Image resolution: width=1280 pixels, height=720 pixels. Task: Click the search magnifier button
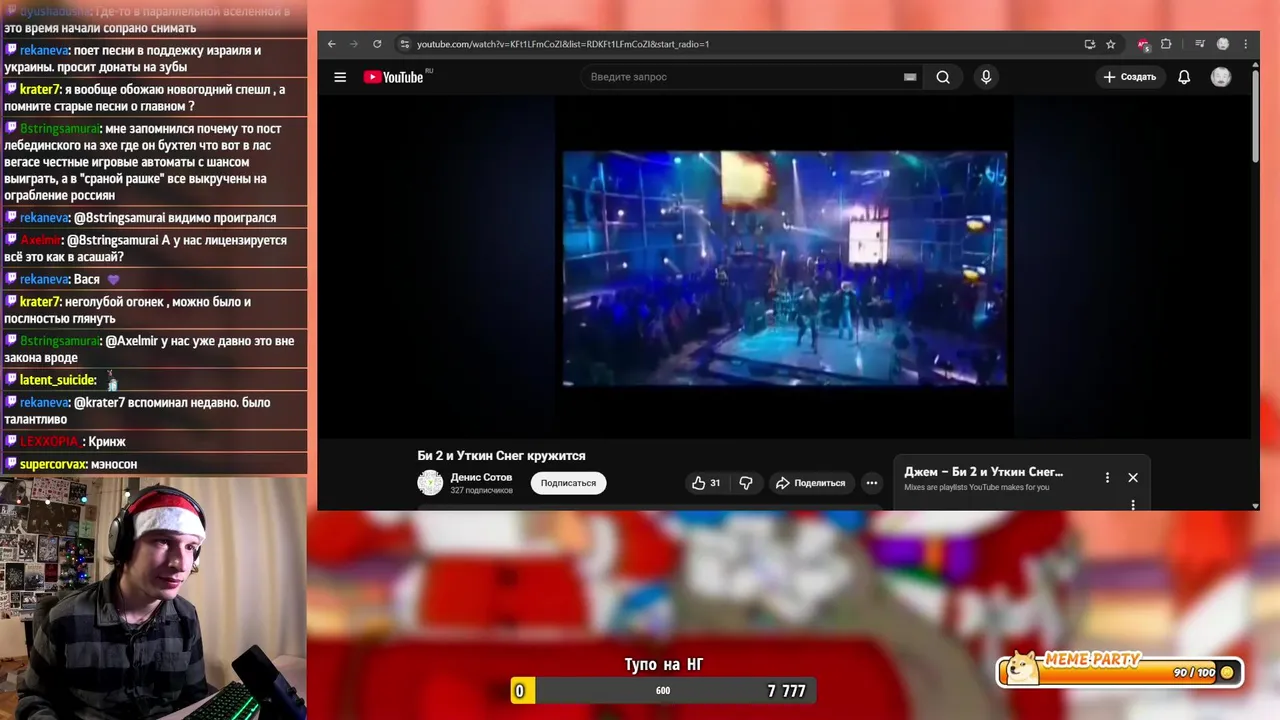[943, 77]
